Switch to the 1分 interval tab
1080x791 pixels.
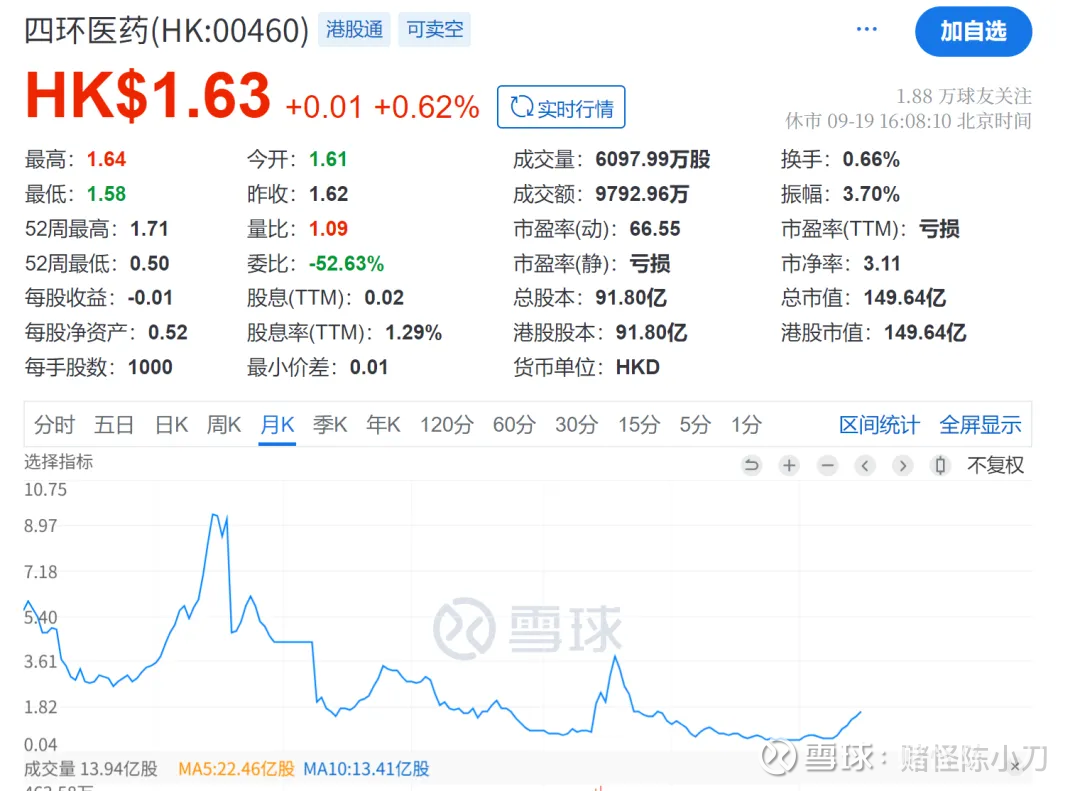746,424
